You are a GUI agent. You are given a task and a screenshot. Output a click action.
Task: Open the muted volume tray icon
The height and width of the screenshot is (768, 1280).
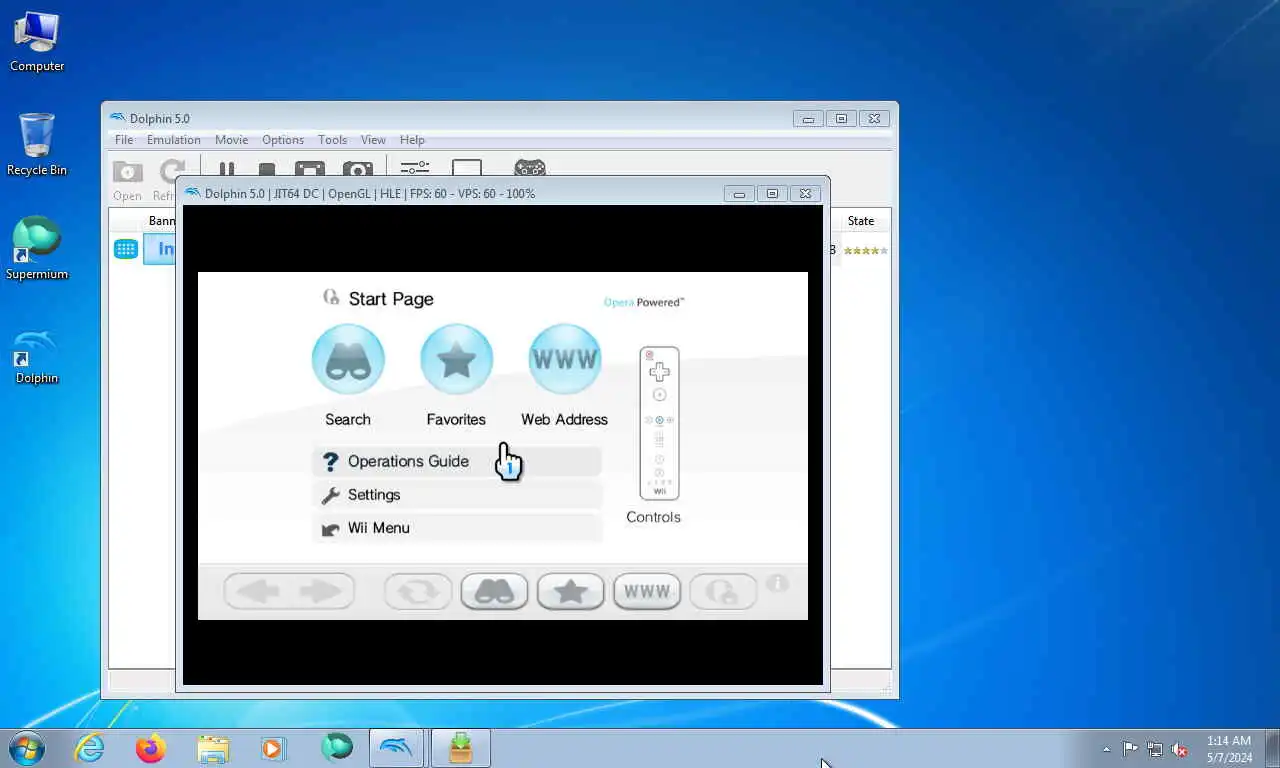pyautogui.click(x=1180, y=749)
